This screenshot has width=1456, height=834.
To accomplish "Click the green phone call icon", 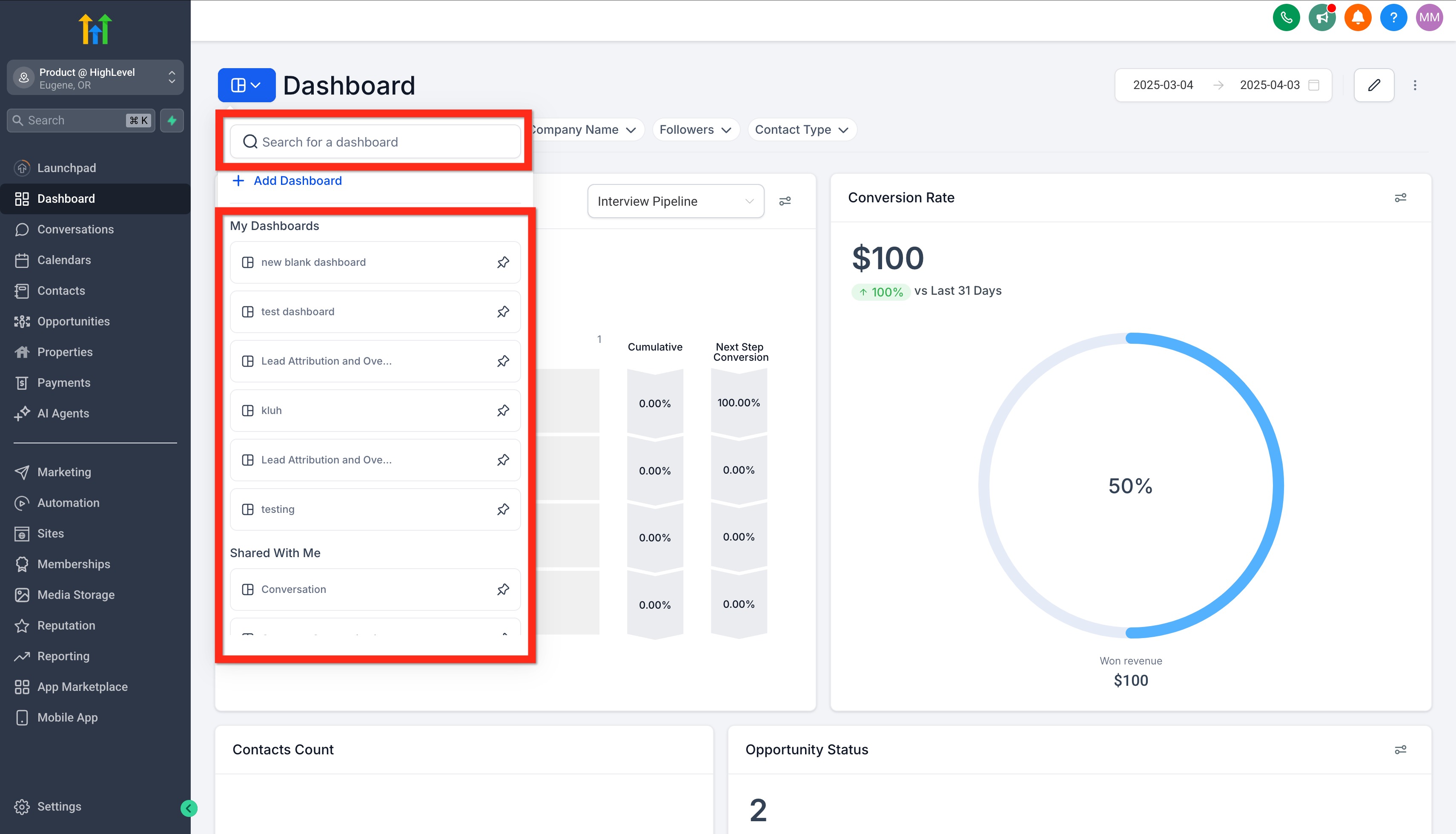I will coord(1285,17).
